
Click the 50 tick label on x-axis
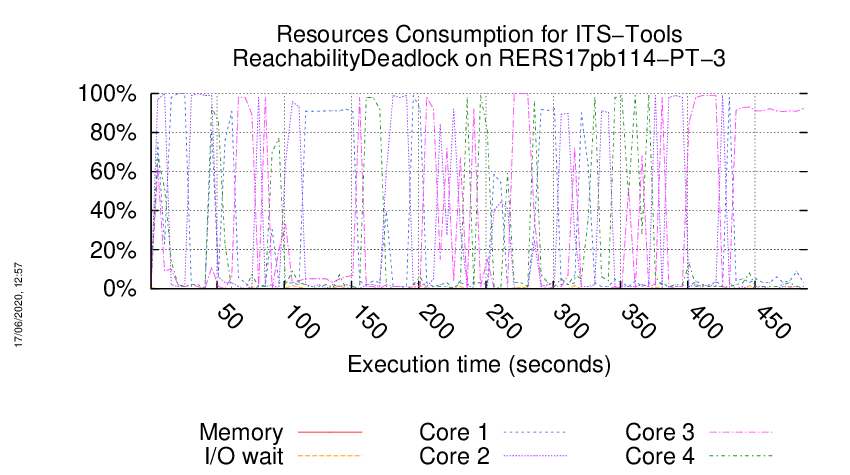tap(229, 317)
